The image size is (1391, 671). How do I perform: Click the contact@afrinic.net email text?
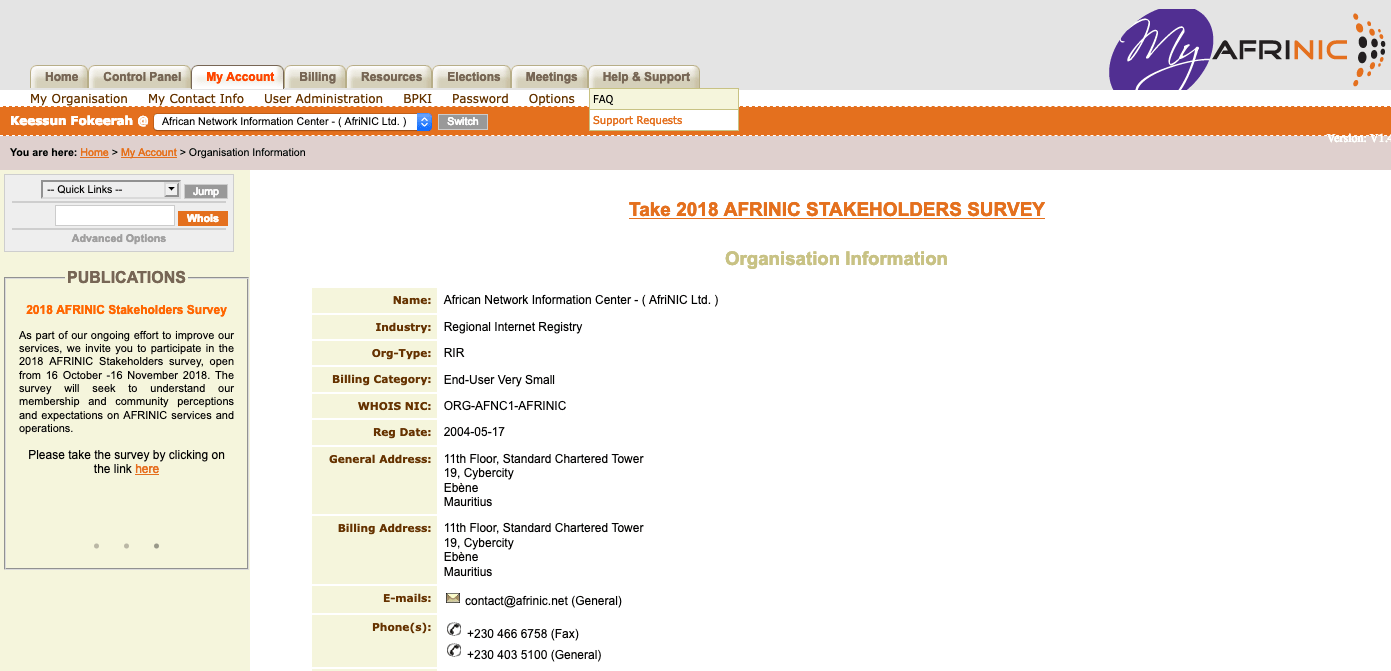[x=516, y=601]
